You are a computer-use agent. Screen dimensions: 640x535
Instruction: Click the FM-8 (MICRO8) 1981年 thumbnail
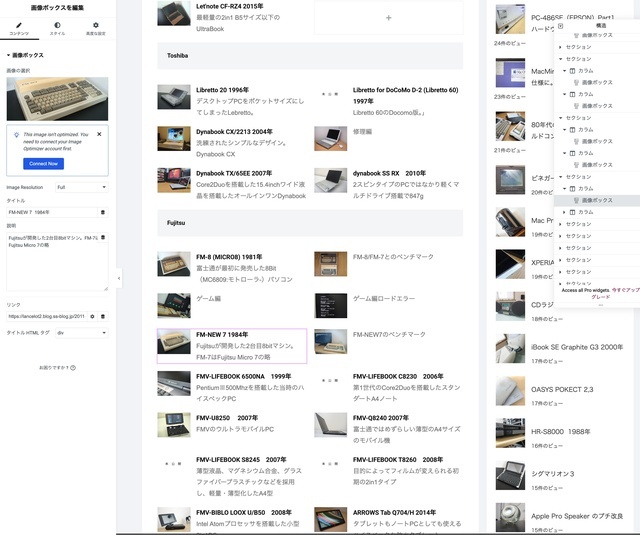coord(174,264)
